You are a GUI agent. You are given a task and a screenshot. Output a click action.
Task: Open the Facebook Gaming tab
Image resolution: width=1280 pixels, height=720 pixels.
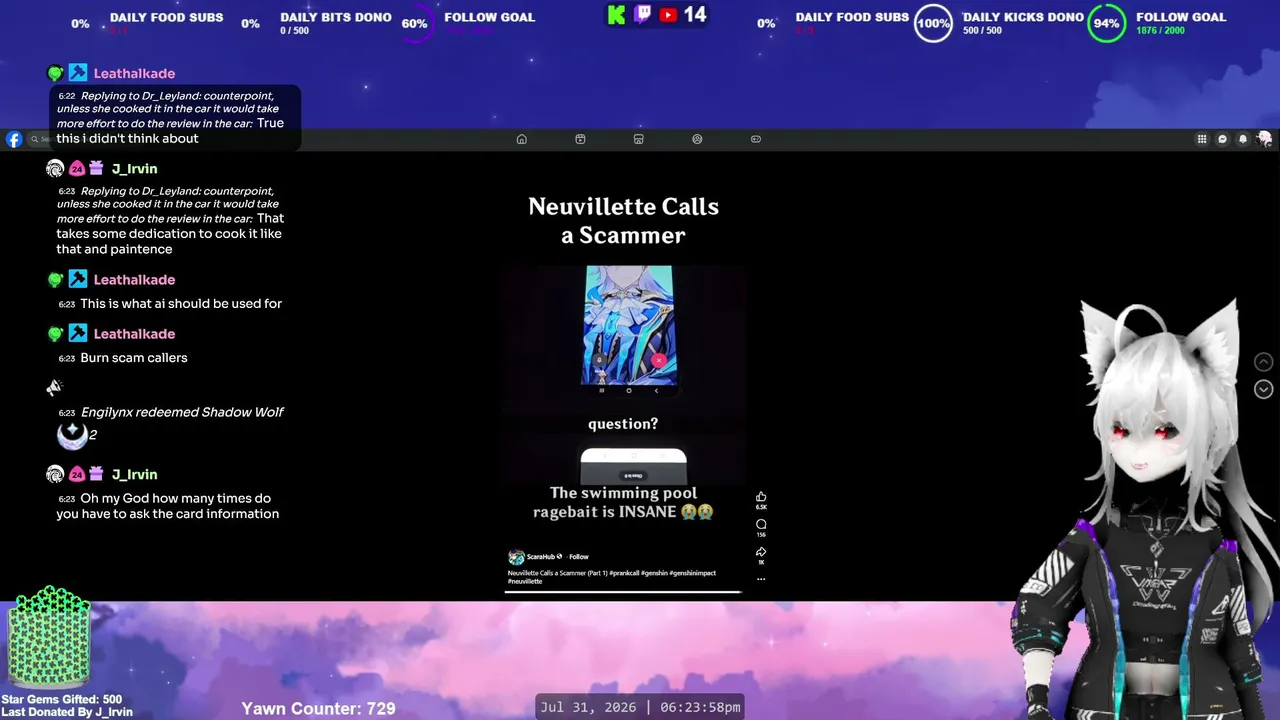756,139
